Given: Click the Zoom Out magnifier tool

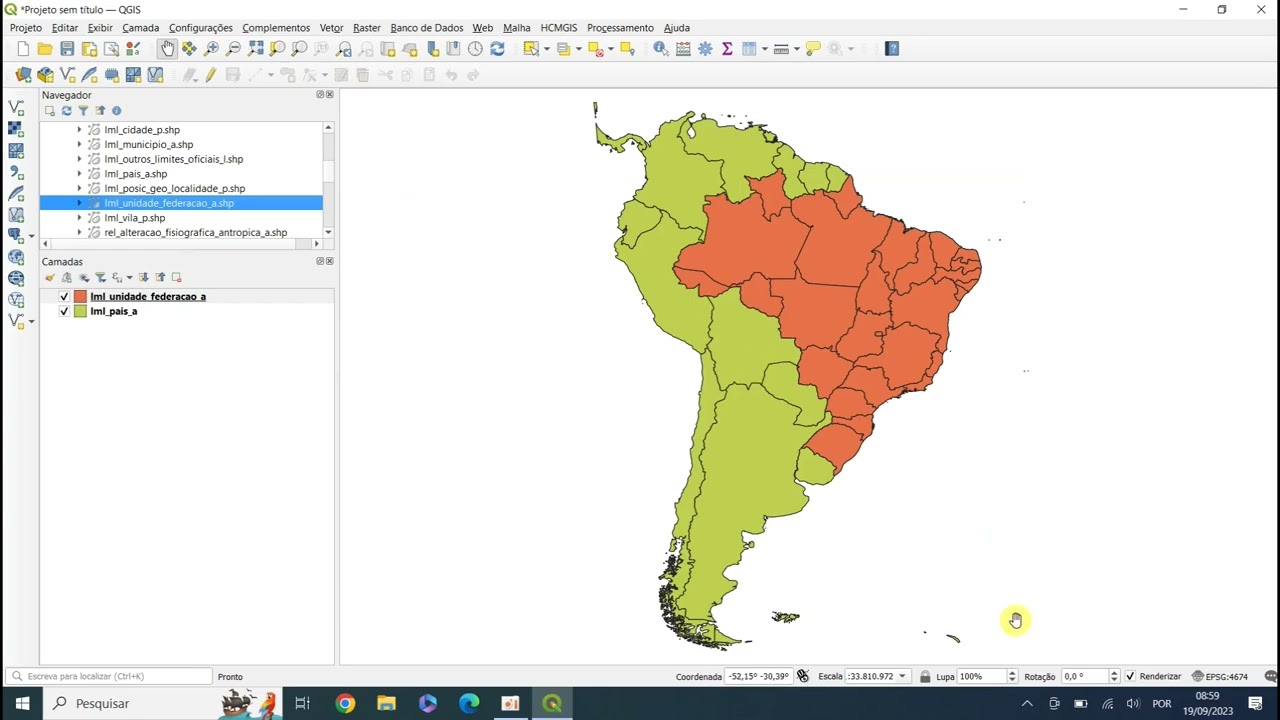Looking at the screenshot, I should click(x=233, y=49).
